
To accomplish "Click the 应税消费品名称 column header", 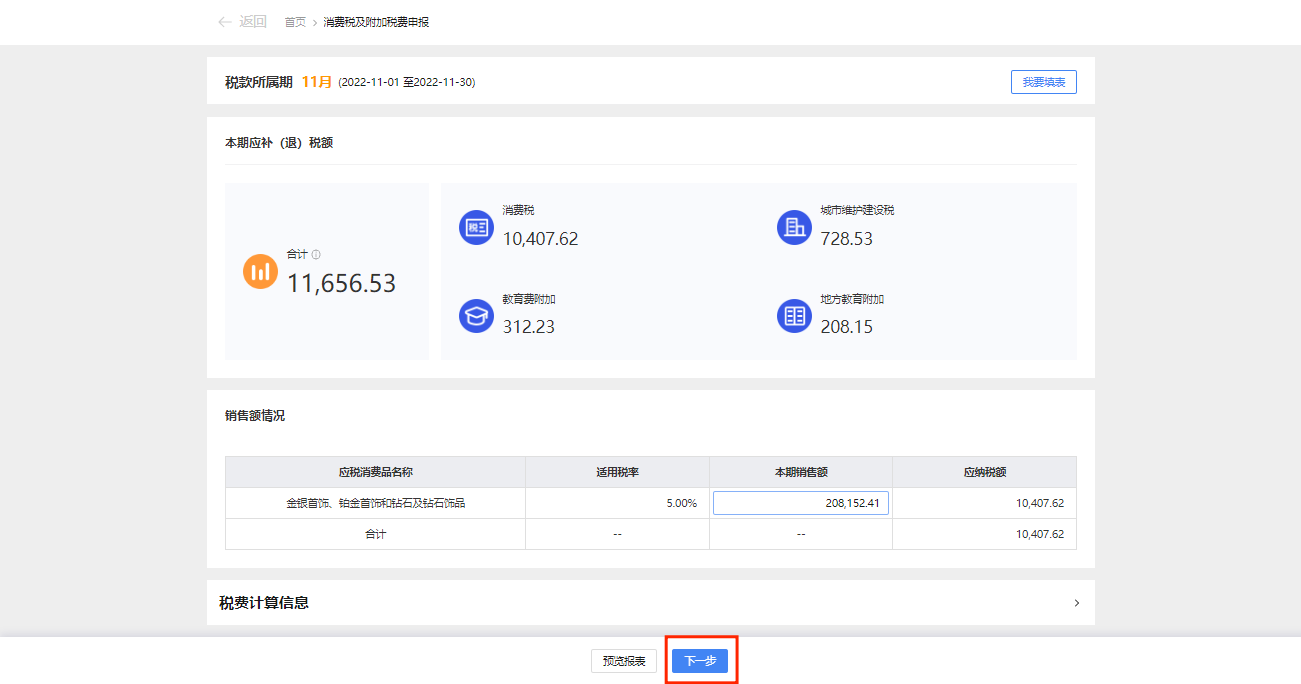I will coord(375,472).
